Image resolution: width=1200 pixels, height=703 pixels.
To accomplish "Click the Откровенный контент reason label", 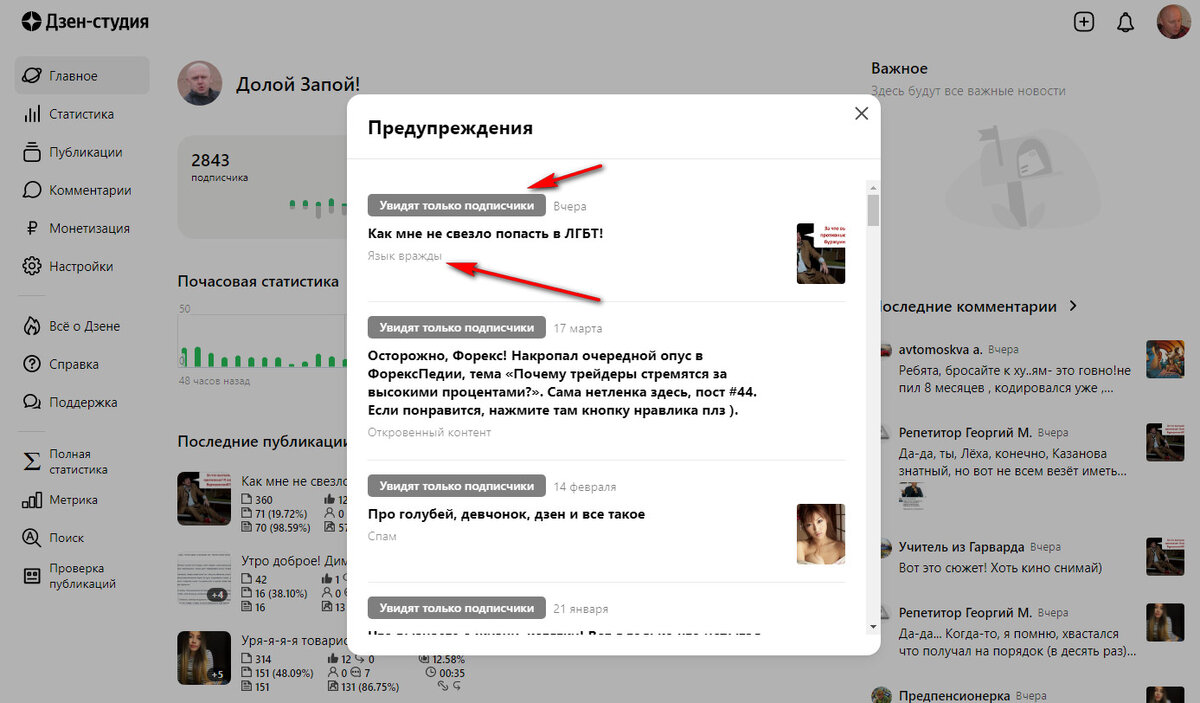I will 430,433.
